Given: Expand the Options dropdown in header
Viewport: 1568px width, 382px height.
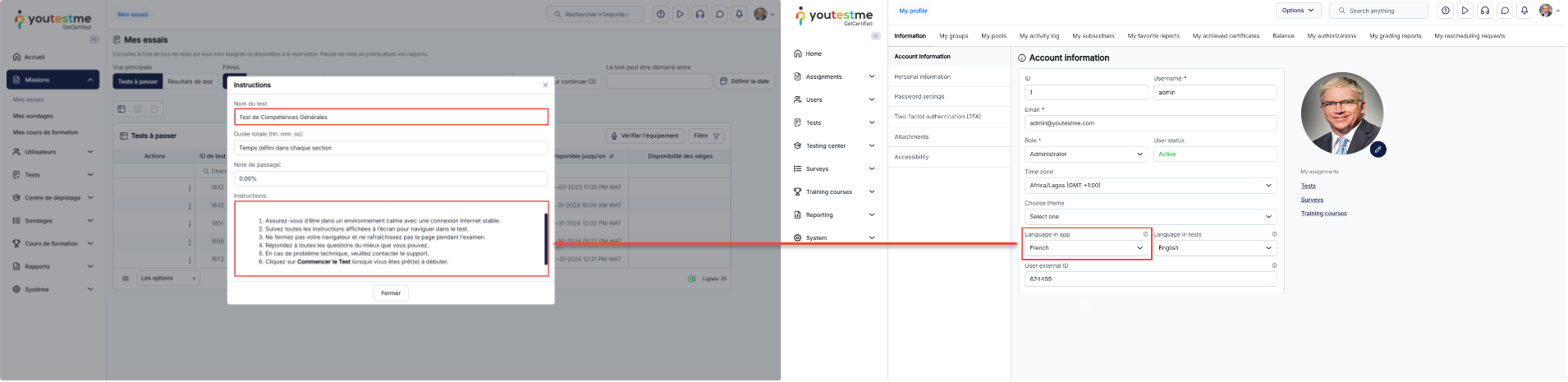Looking at the screenshot, I should tap(1298, 11).
